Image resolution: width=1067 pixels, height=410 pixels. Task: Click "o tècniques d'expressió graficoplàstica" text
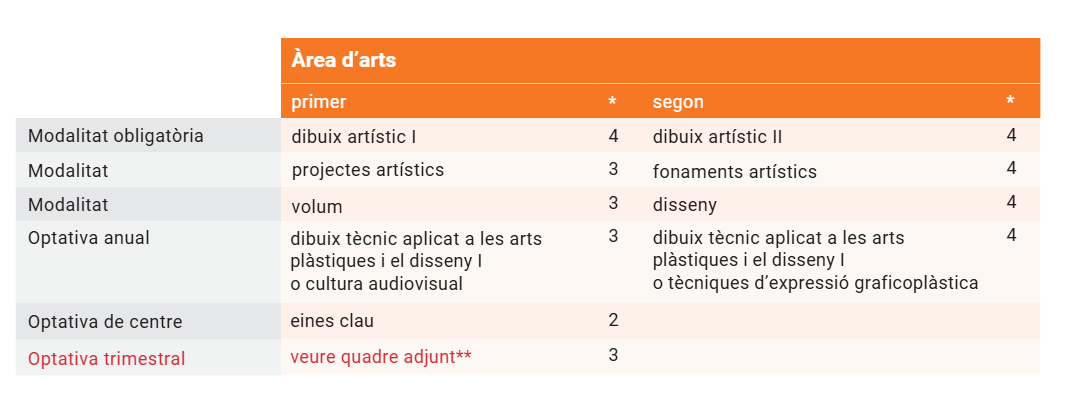[815, 284]
